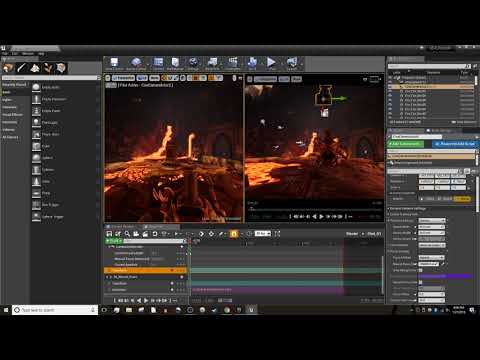
Task: Open Windows Start button
Action: [6, 310]
